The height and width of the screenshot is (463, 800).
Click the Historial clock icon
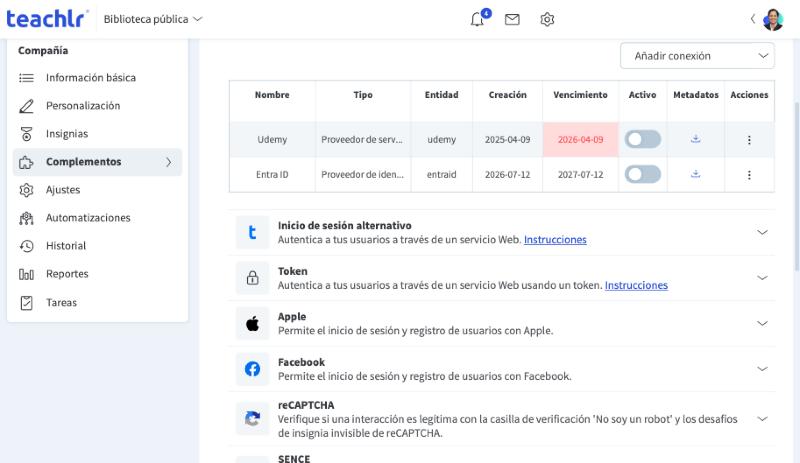pos(26,246)
